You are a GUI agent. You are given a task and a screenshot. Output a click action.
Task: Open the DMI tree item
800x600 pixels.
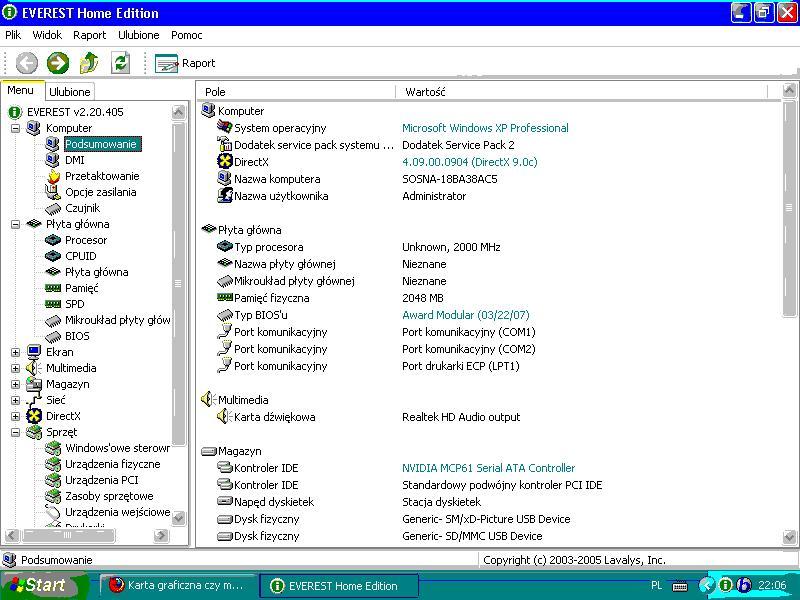pyautogui.click(x=74, y=160)
